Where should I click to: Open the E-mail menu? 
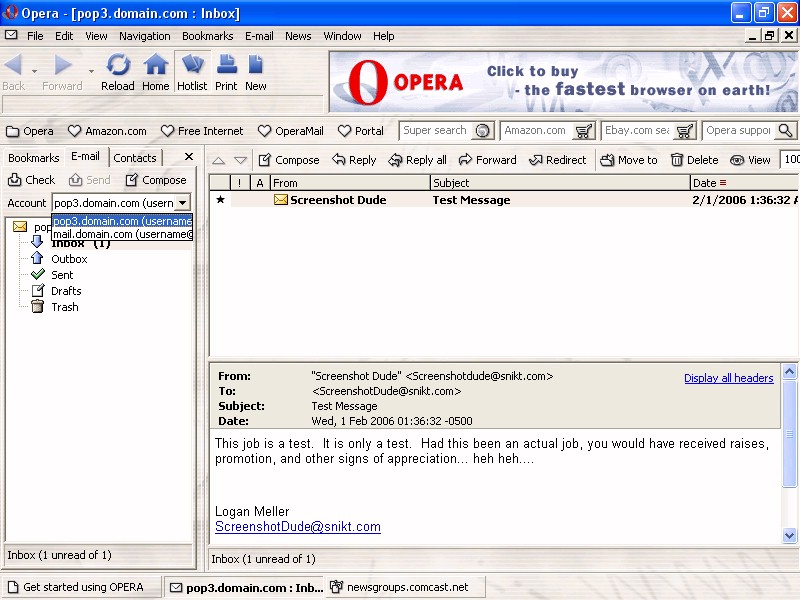259,36
